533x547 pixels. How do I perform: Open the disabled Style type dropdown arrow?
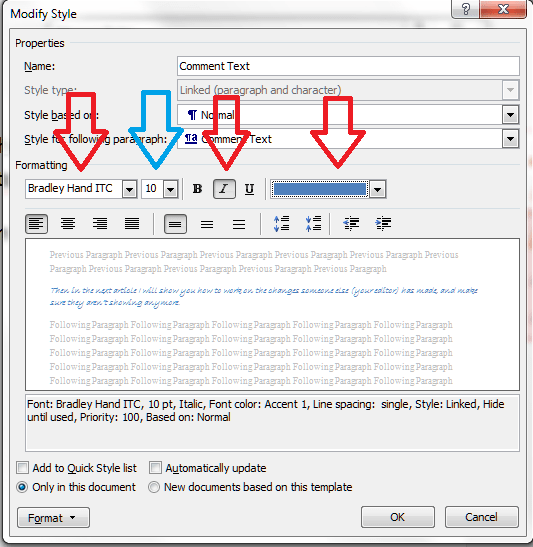point(510,90)
